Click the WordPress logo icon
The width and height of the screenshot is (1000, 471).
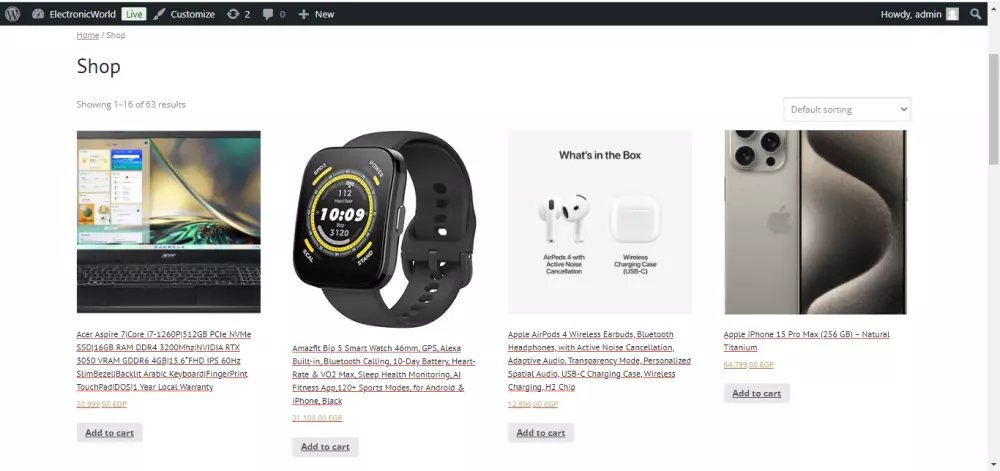12,14
